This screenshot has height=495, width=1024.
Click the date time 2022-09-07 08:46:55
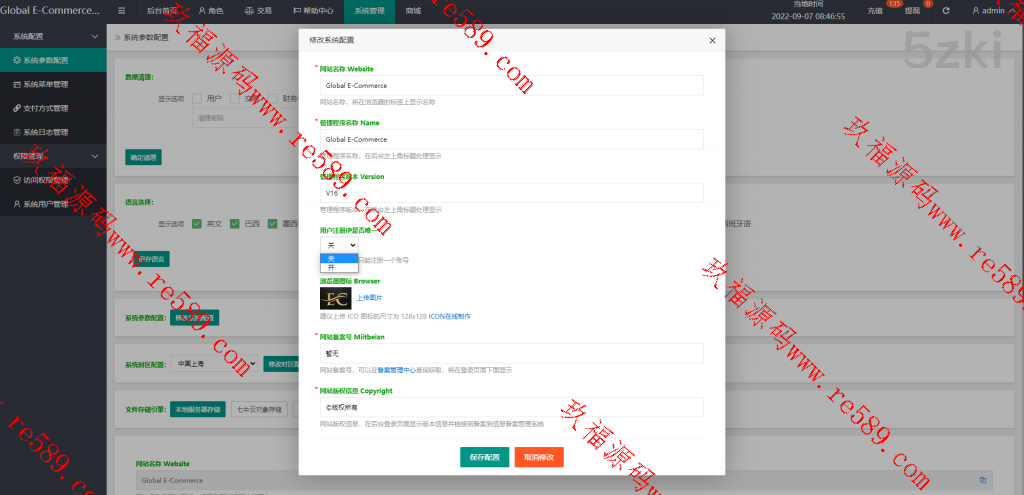(808, 16)
